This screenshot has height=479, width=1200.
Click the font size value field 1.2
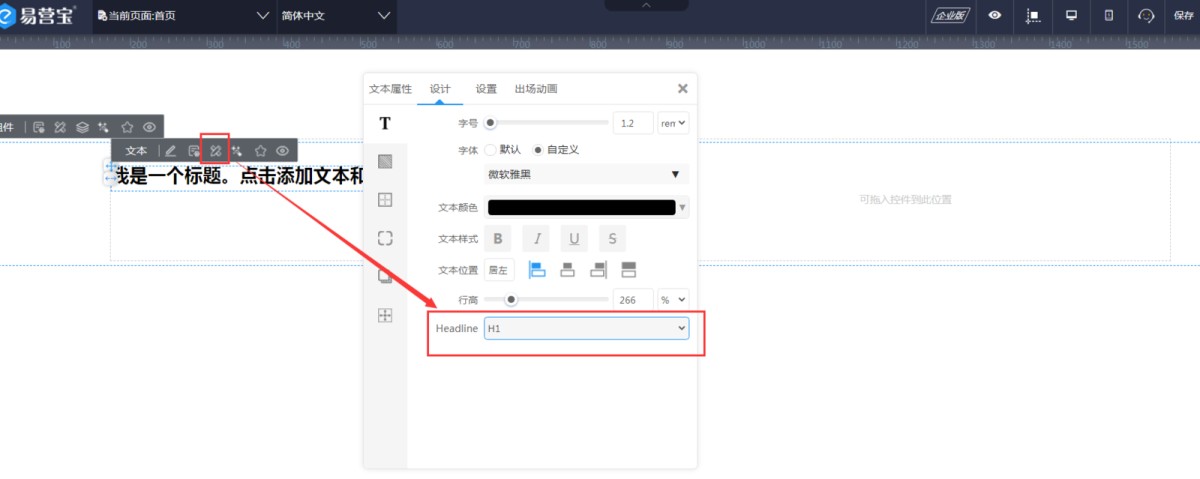tap(633, 123)
